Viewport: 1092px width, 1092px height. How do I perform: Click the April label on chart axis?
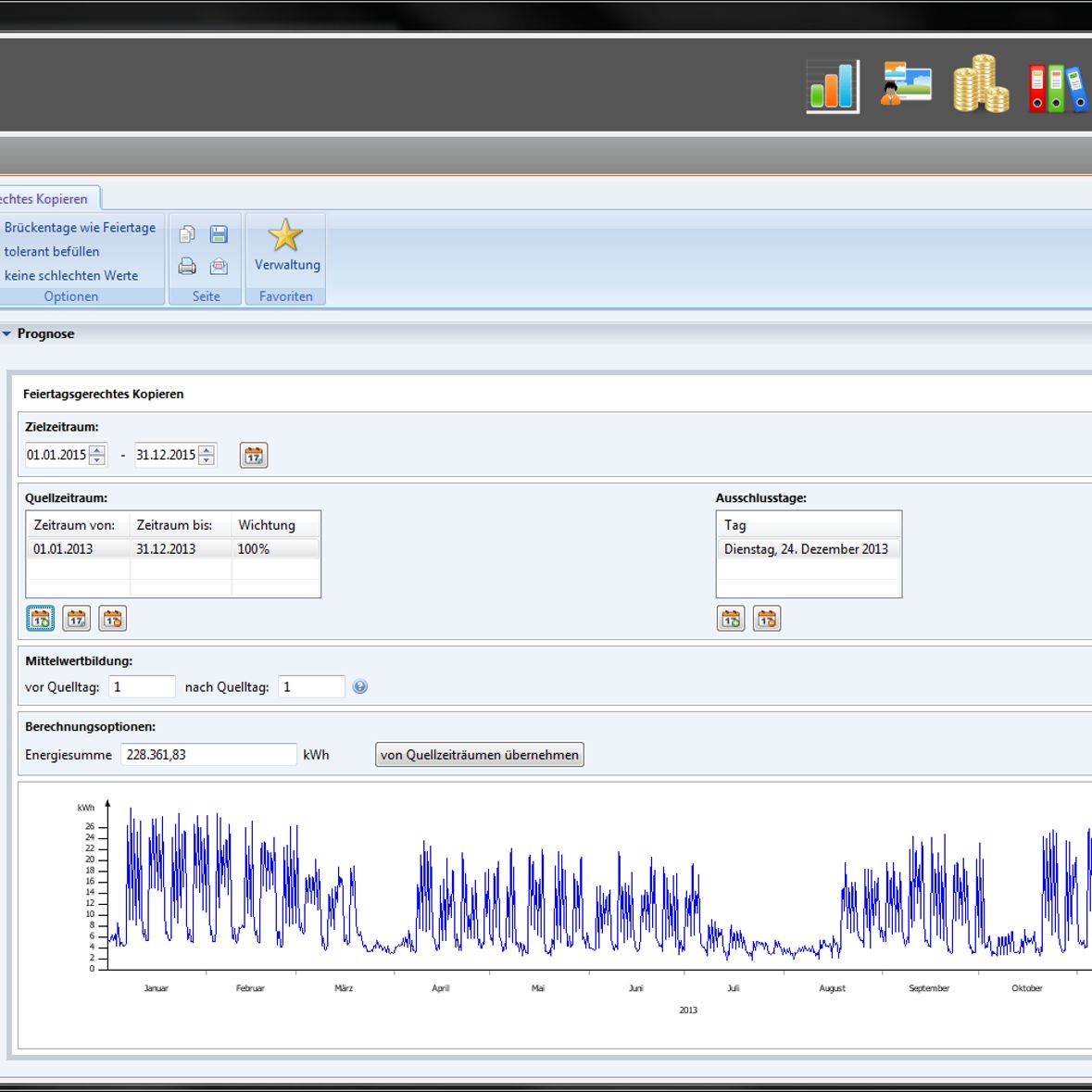coord(441,988)
